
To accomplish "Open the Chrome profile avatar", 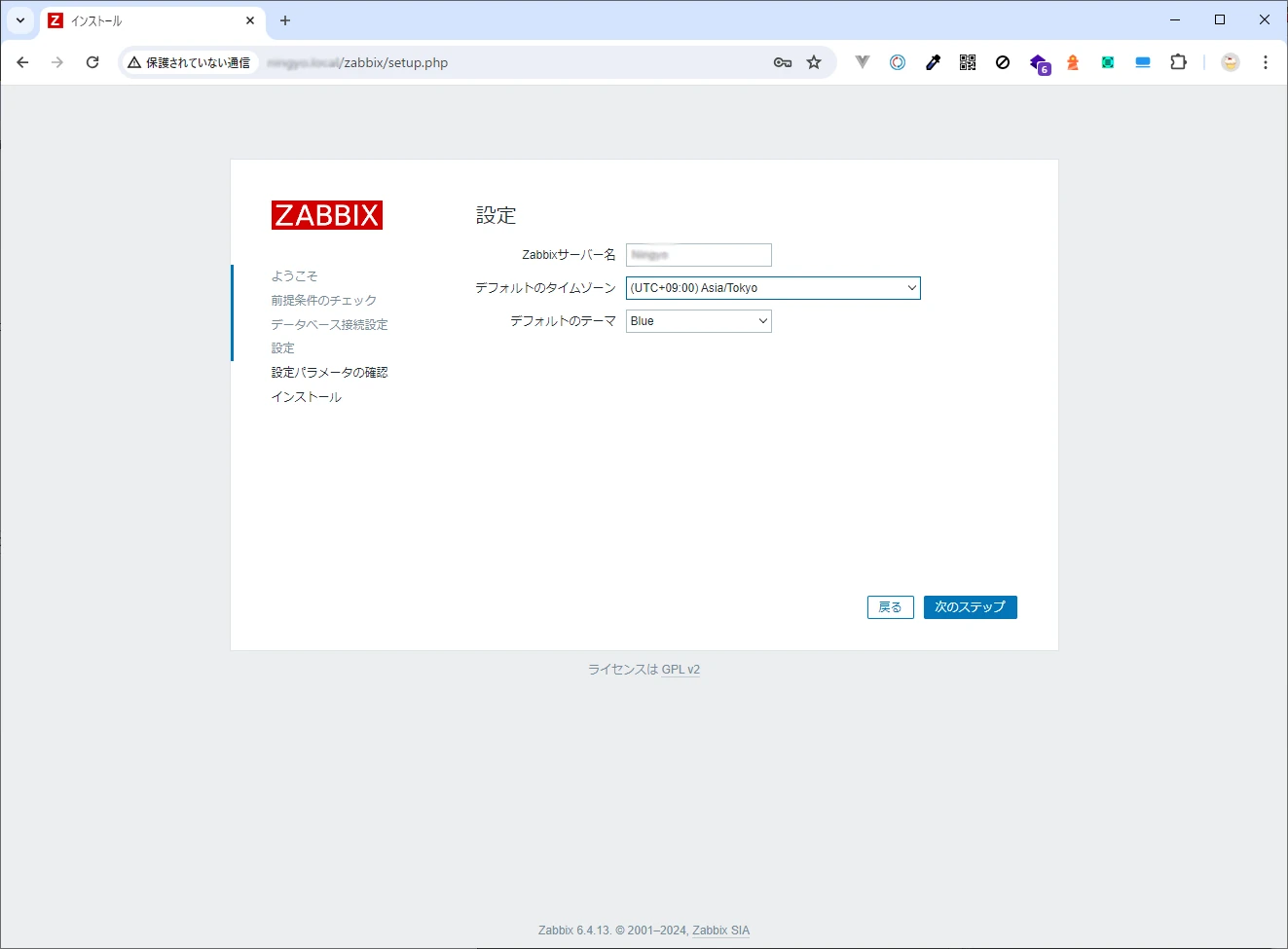I will 1231,62.
